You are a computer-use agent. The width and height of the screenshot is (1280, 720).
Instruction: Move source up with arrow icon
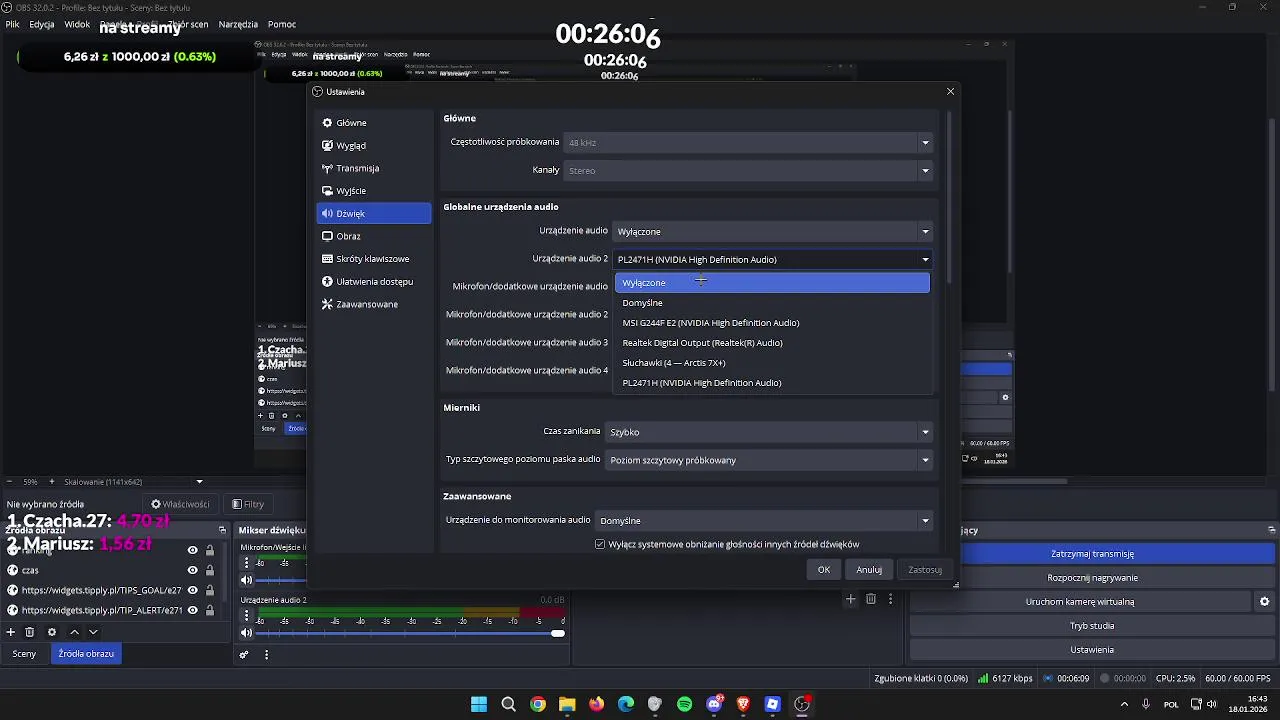pos(74,632)
